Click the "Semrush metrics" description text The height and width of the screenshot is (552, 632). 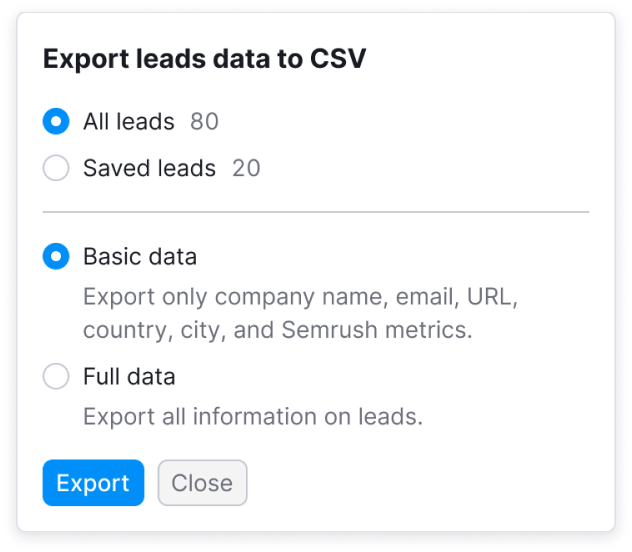(x=376, y=330)
